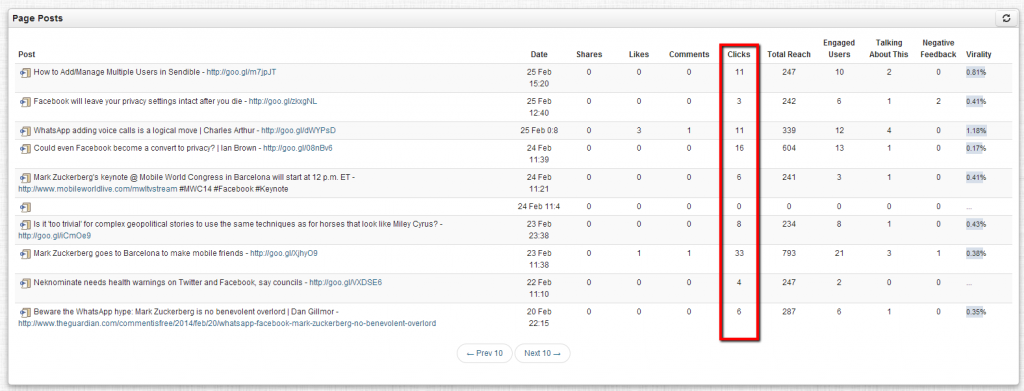Click the 1.18% virality value
The image size is (1024, 391).
[x=976, y=131]
